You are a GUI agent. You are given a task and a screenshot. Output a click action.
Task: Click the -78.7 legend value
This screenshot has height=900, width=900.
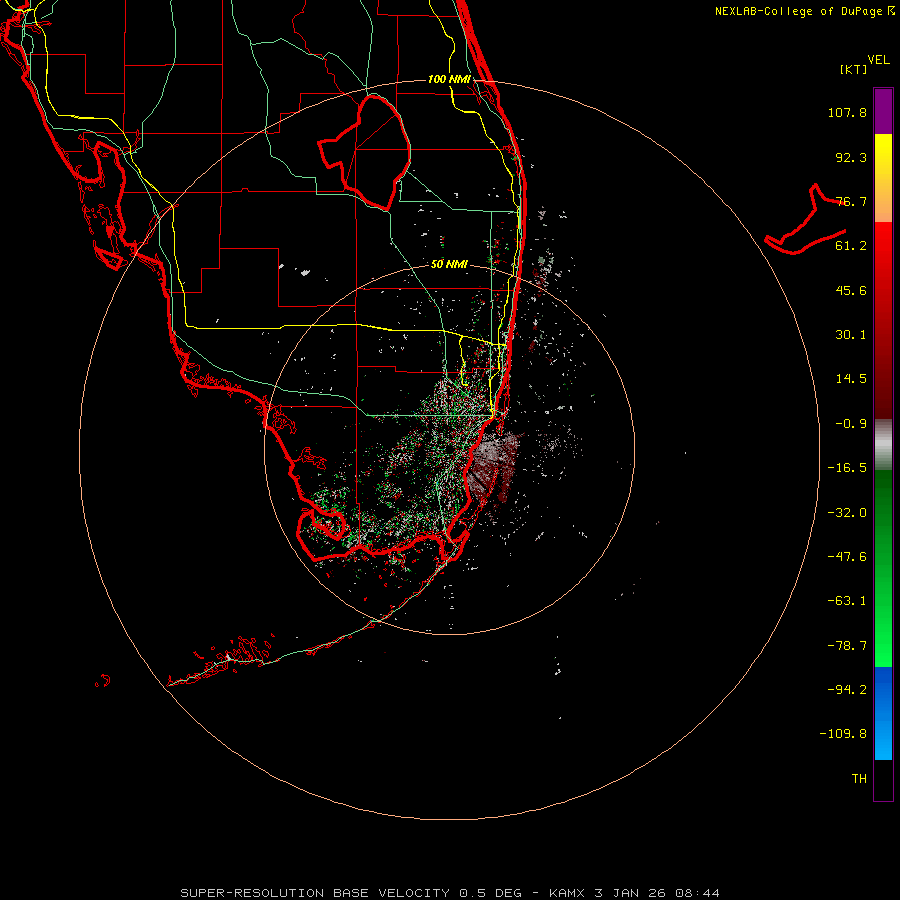[847, 646]
